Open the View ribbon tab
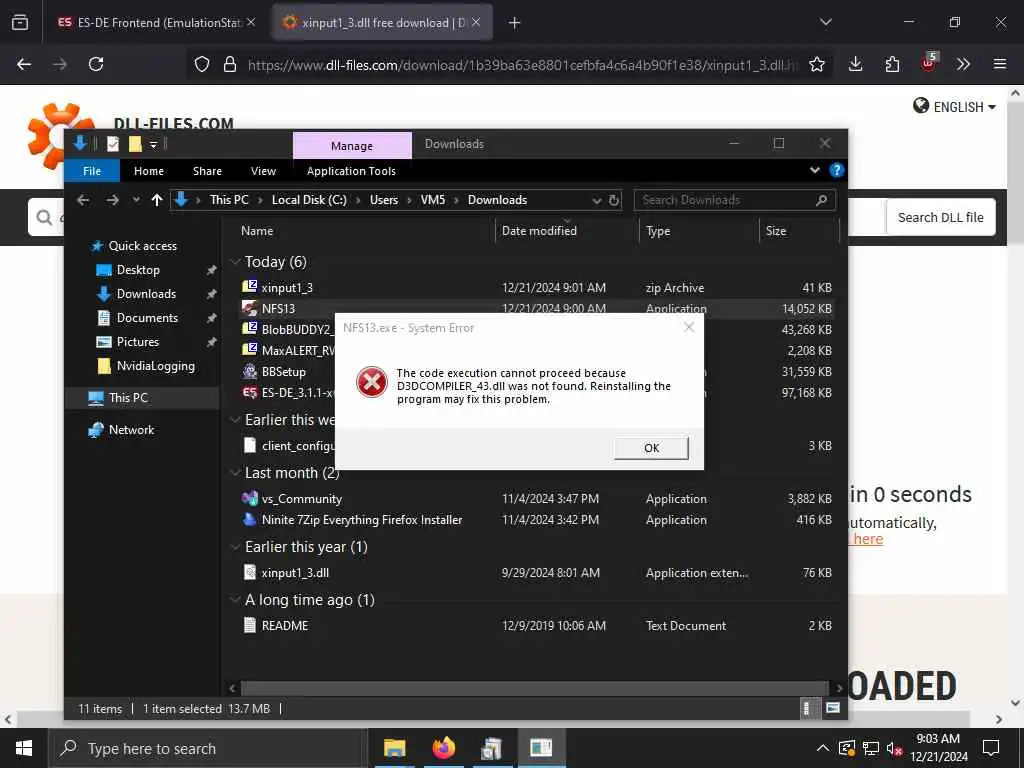1024x768 pixels. 263,171
